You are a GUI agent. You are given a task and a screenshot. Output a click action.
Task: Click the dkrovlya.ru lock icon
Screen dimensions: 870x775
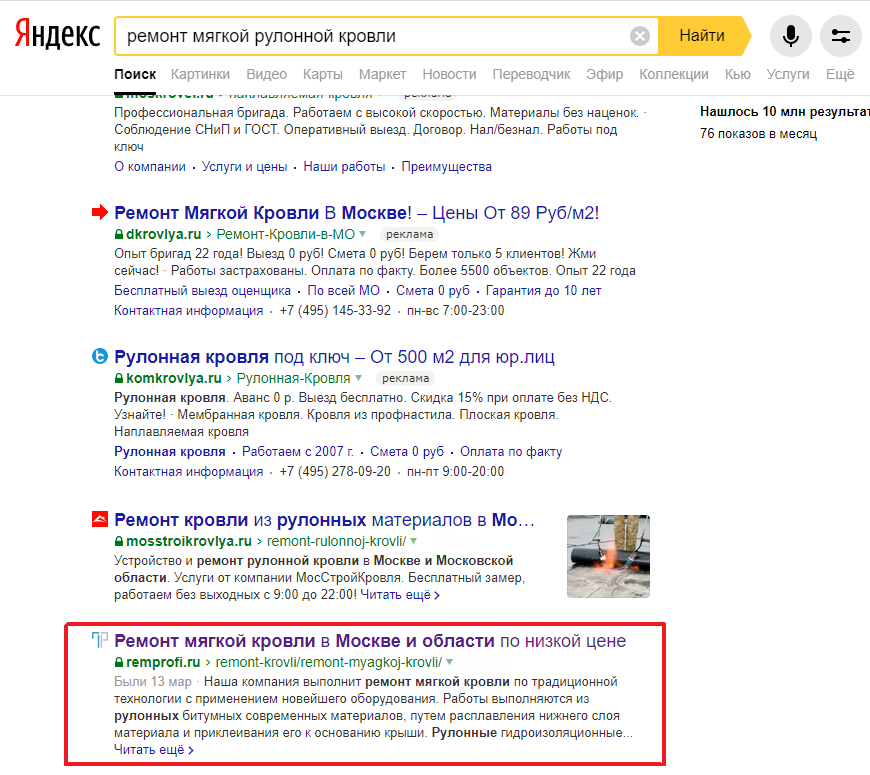pyautogui.click(x=119, y=234)
